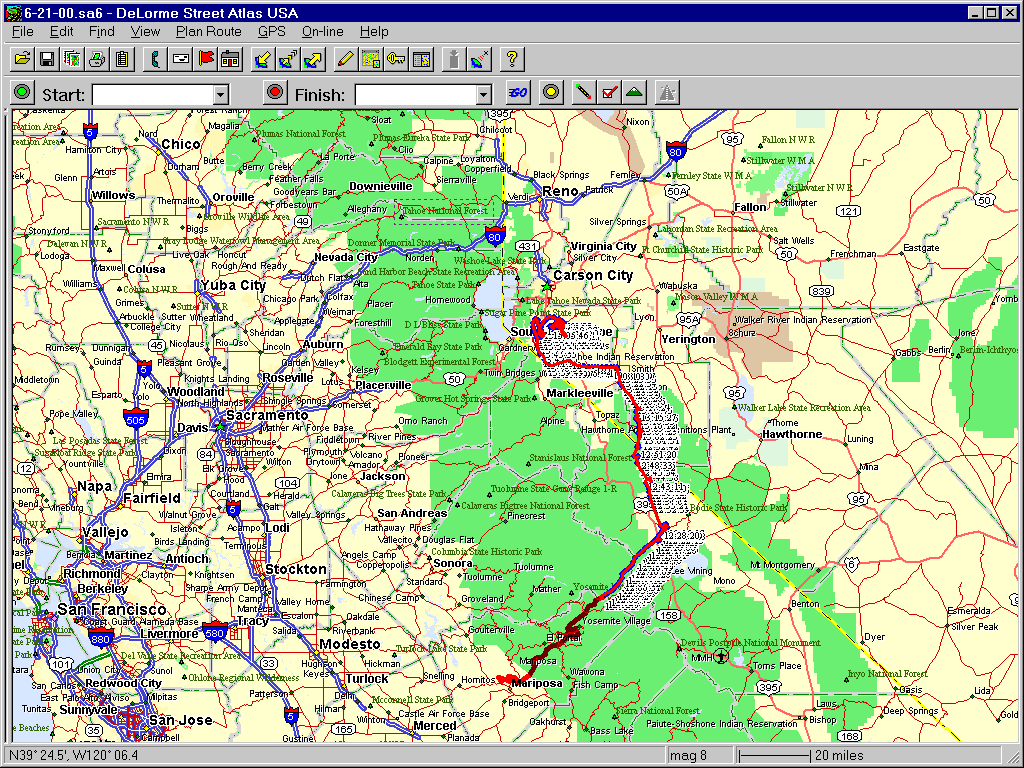Viewport: 1024px width, 768px height.
Task: Click the yellow key legend icon
Action: [396, 59]
